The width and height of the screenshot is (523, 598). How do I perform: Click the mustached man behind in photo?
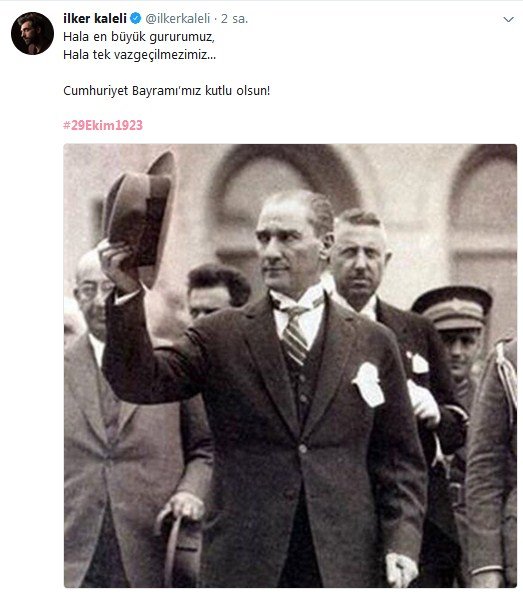pyautogui.click(x=359, y=259)
